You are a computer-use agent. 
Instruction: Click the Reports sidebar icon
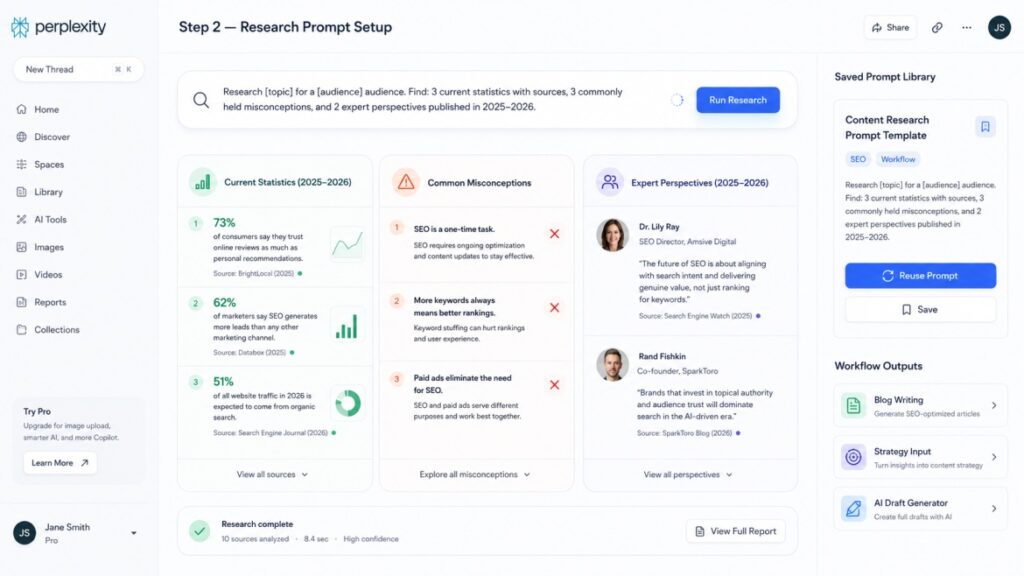pos(22,302)
